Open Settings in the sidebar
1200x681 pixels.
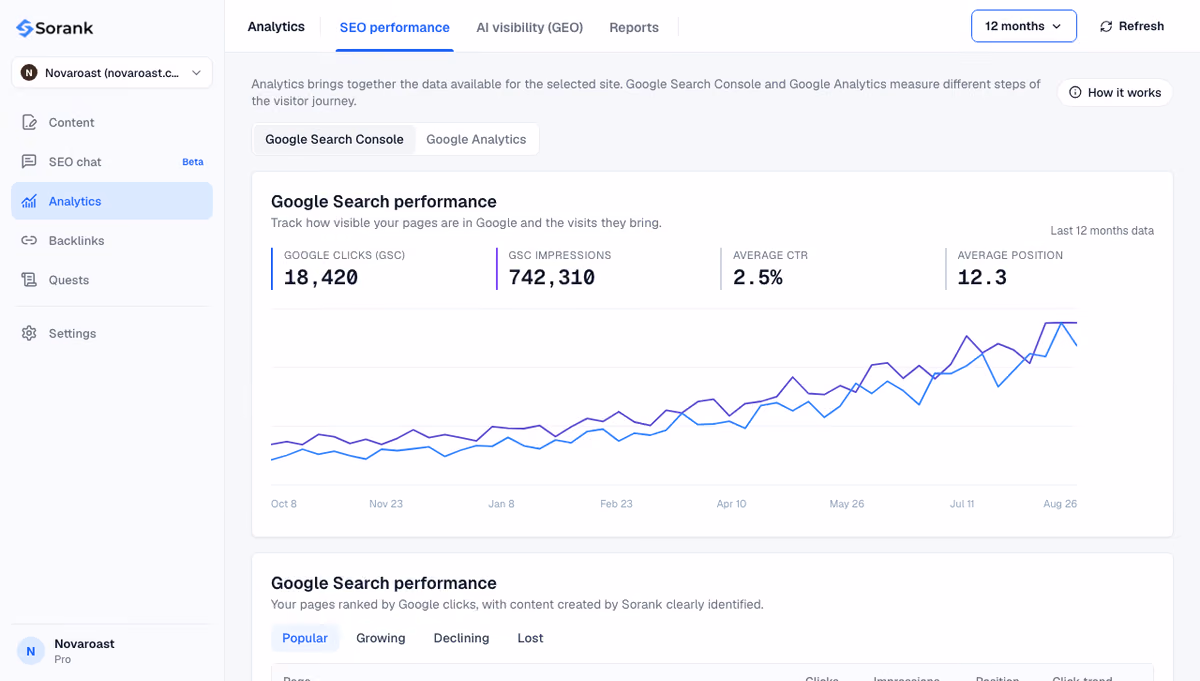coord(112,333)
